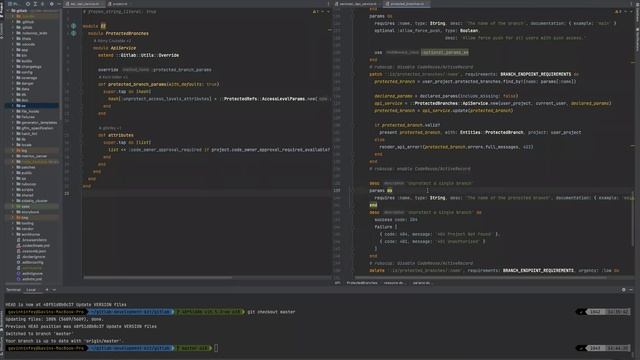This screenshot has height=360, width=640.
Task: Select protected_branches tab in right editor pane
Action: pyautogui.click(x=406, y=4)
